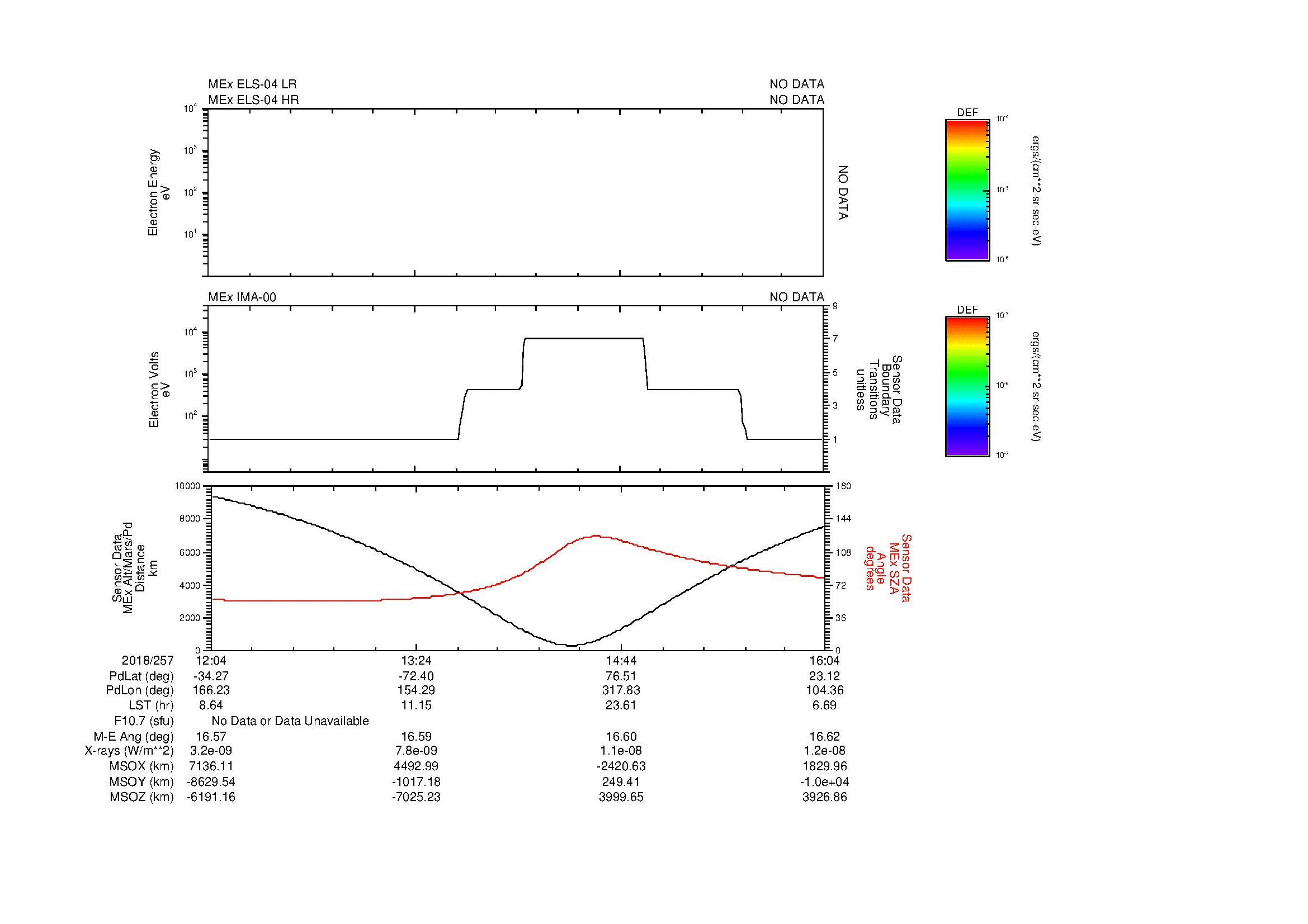Click the 'MSOY (km)' row label
Image resolution: width=1308 pixels, height=924 pixels.
click(x=141, y=781)
